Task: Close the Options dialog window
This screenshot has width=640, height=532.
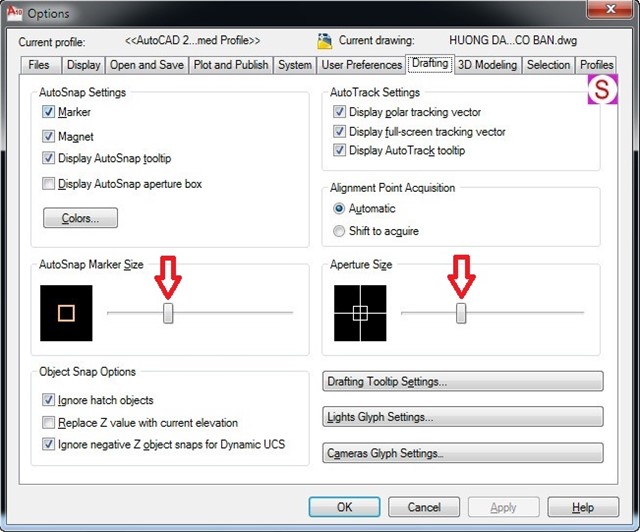Action: (x=611, y=9)
